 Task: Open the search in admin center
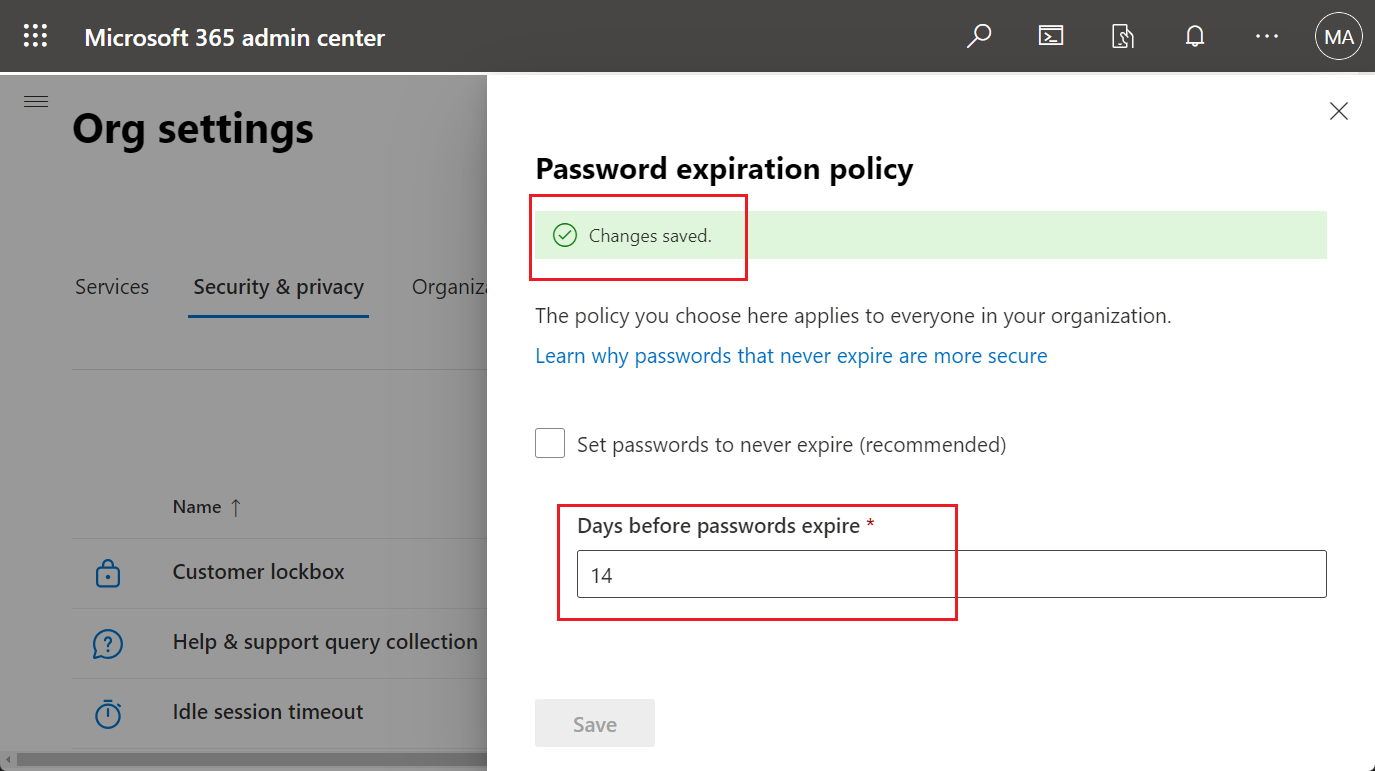(x=979, y=35)
